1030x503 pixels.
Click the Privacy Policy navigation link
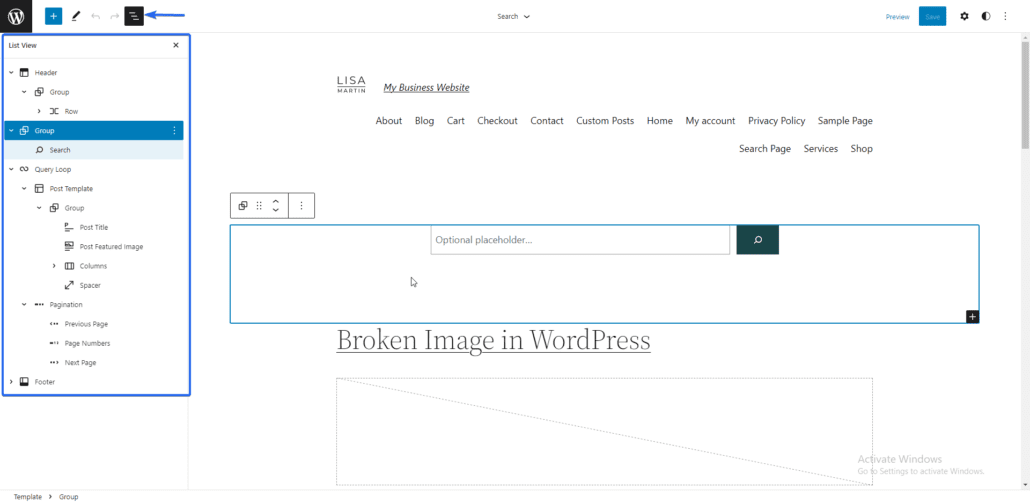point(776,121)
